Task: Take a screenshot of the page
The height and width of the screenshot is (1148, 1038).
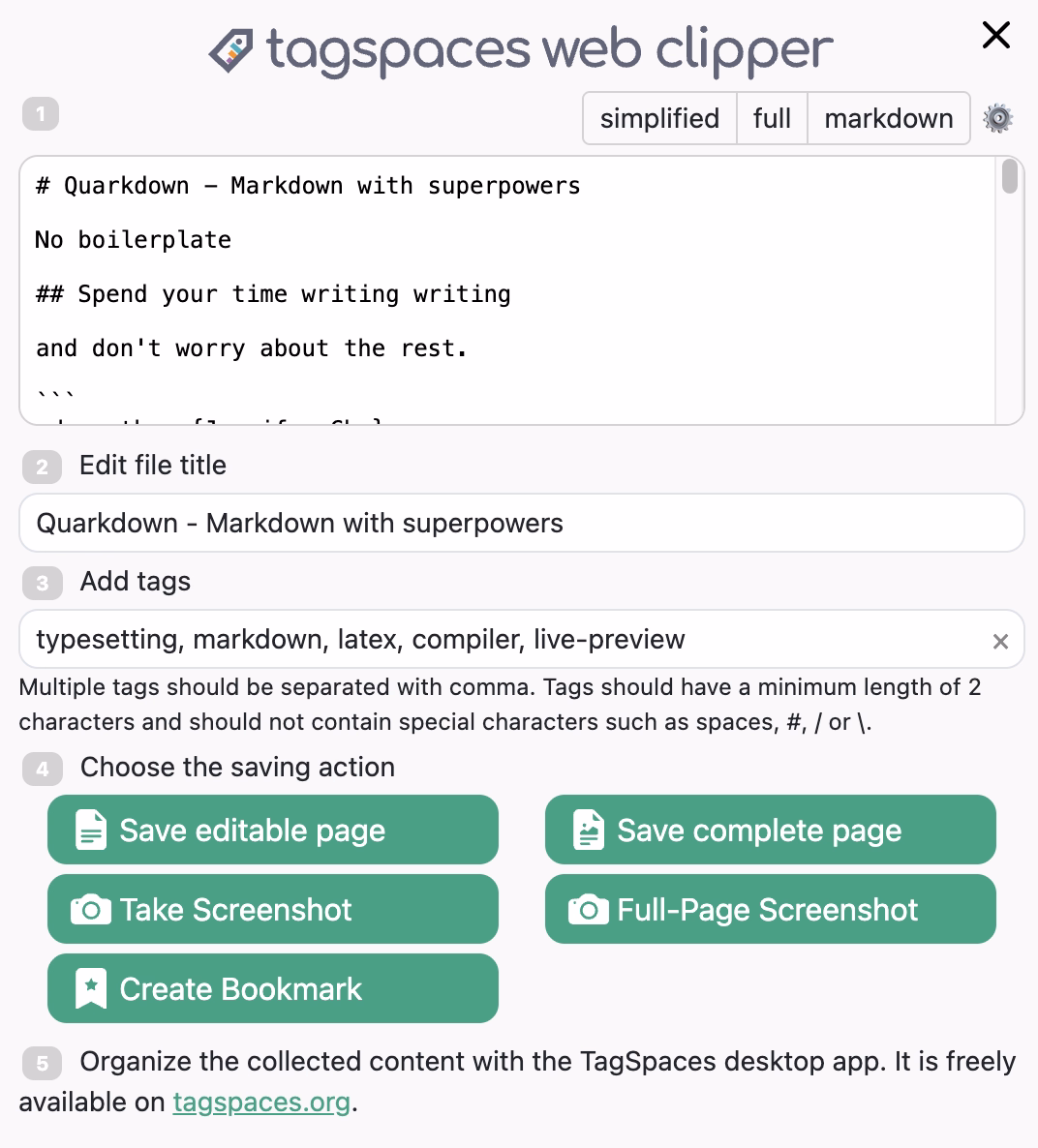Action: [x=272, y=909]
